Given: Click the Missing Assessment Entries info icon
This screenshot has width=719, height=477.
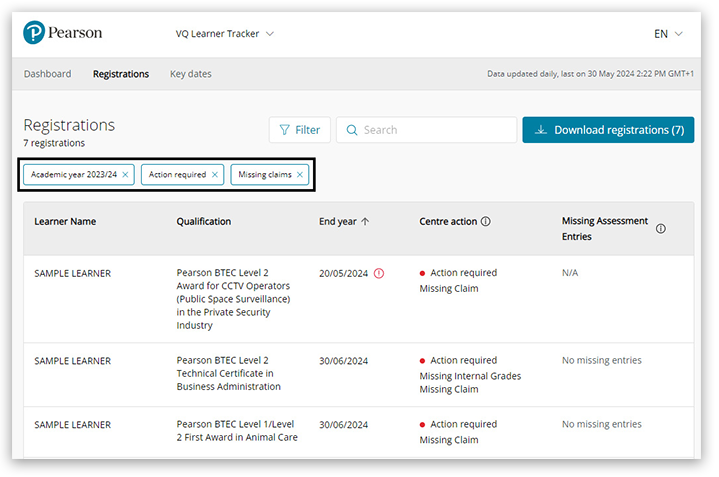Looking at the screenshot, I should (x=661, y=229).
